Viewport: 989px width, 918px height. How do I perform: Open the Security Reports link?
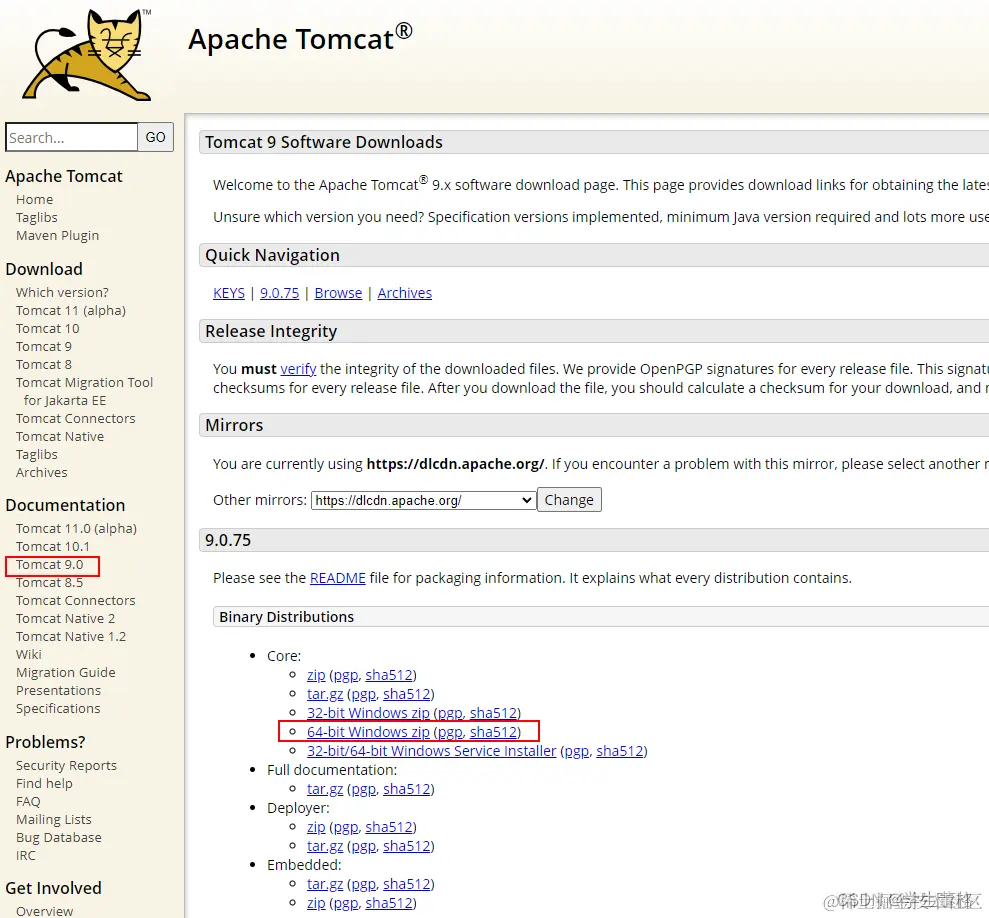pos(66,765)
